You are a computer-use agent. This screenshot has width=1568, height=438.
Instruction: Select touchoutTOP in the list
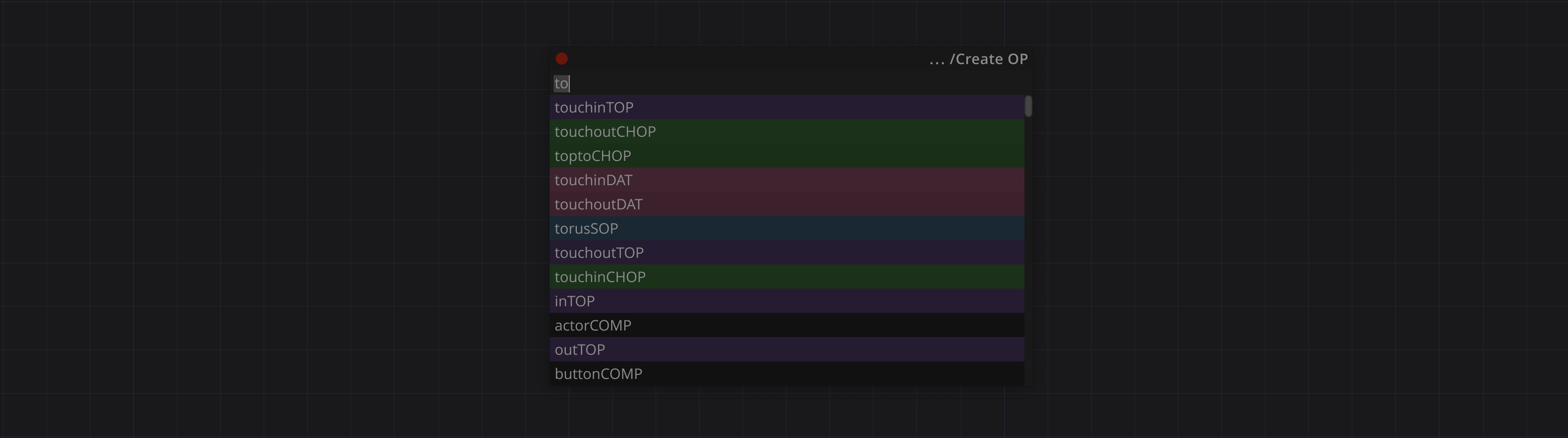pyautogui.click(x=599, y=252)
